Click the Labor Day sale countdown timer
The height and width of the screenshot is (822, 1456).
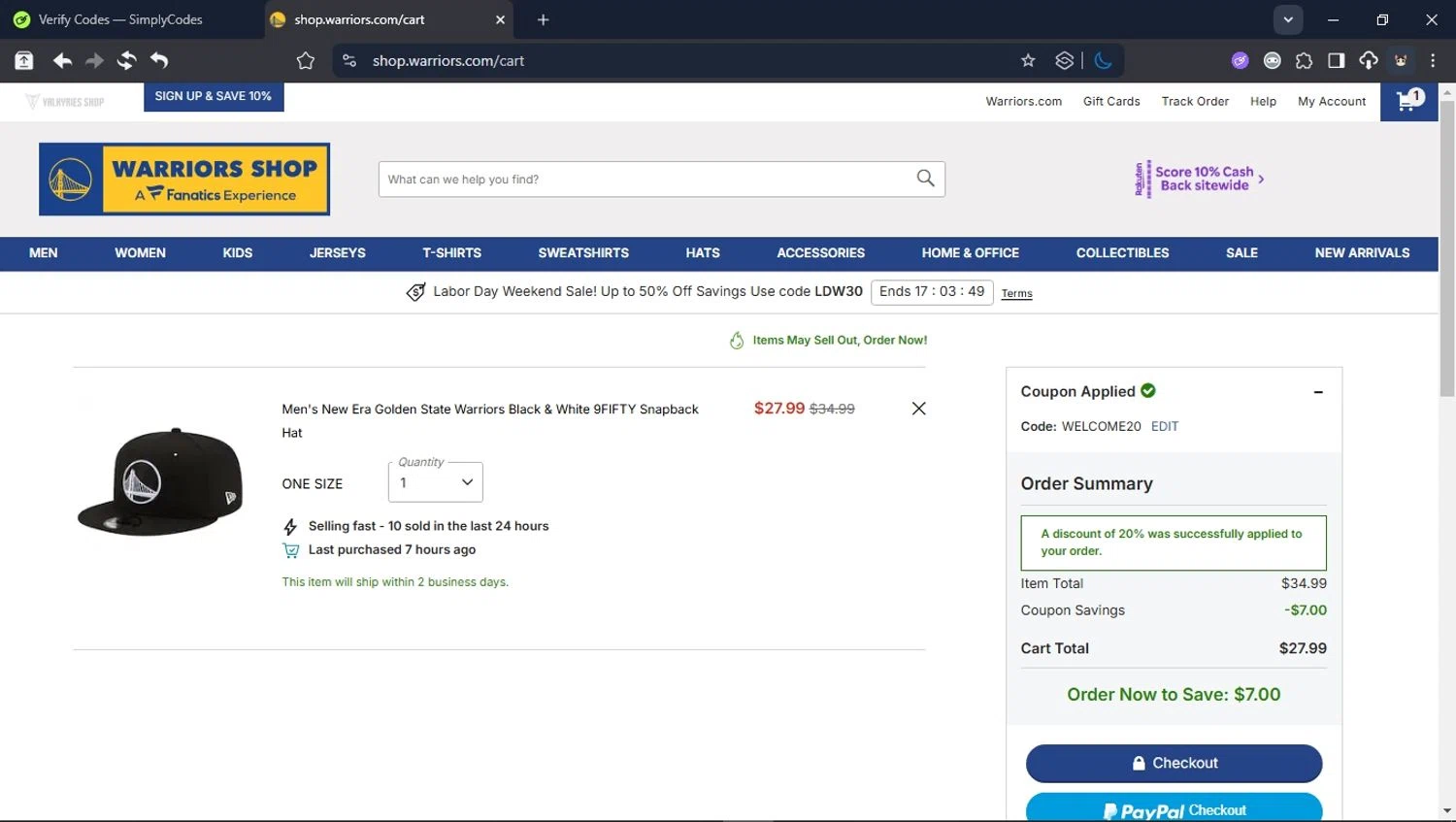(x=932, y=292)
